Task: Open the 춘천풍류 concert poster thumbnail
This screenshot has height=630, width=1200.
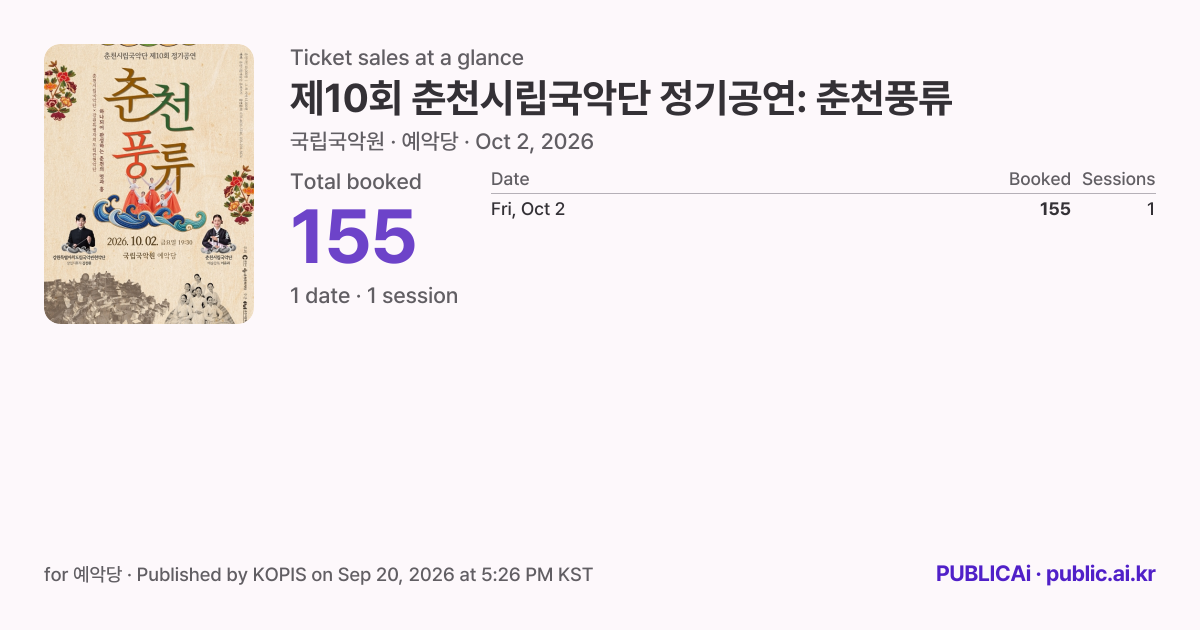Action: 149,184
